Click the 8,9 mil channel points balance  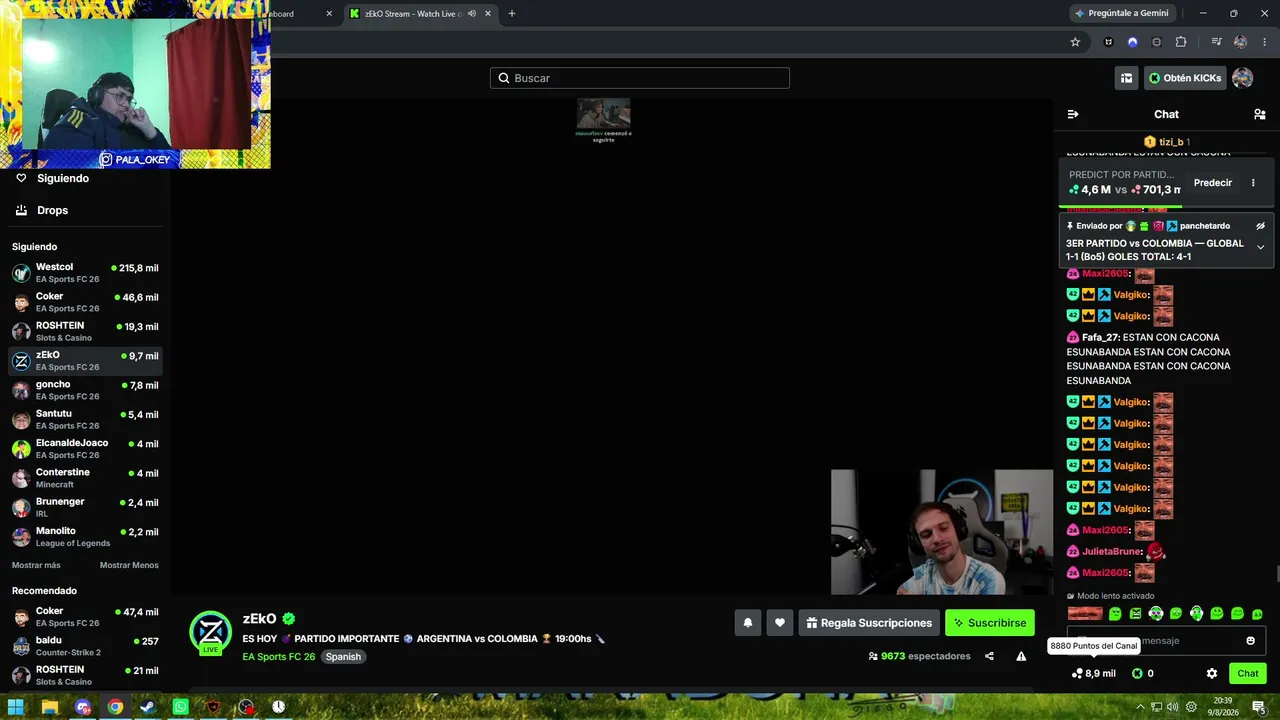[1093, 673]
